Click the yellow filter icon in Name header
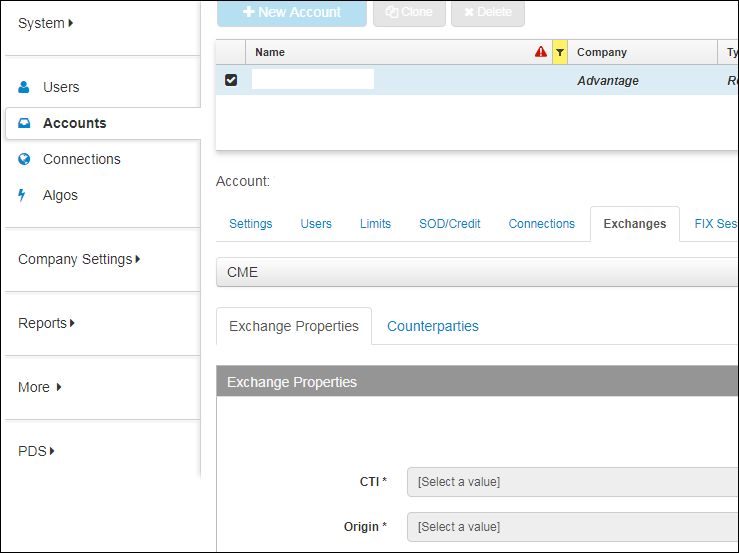Screen dimensions: 739x553 coord(560,52)
